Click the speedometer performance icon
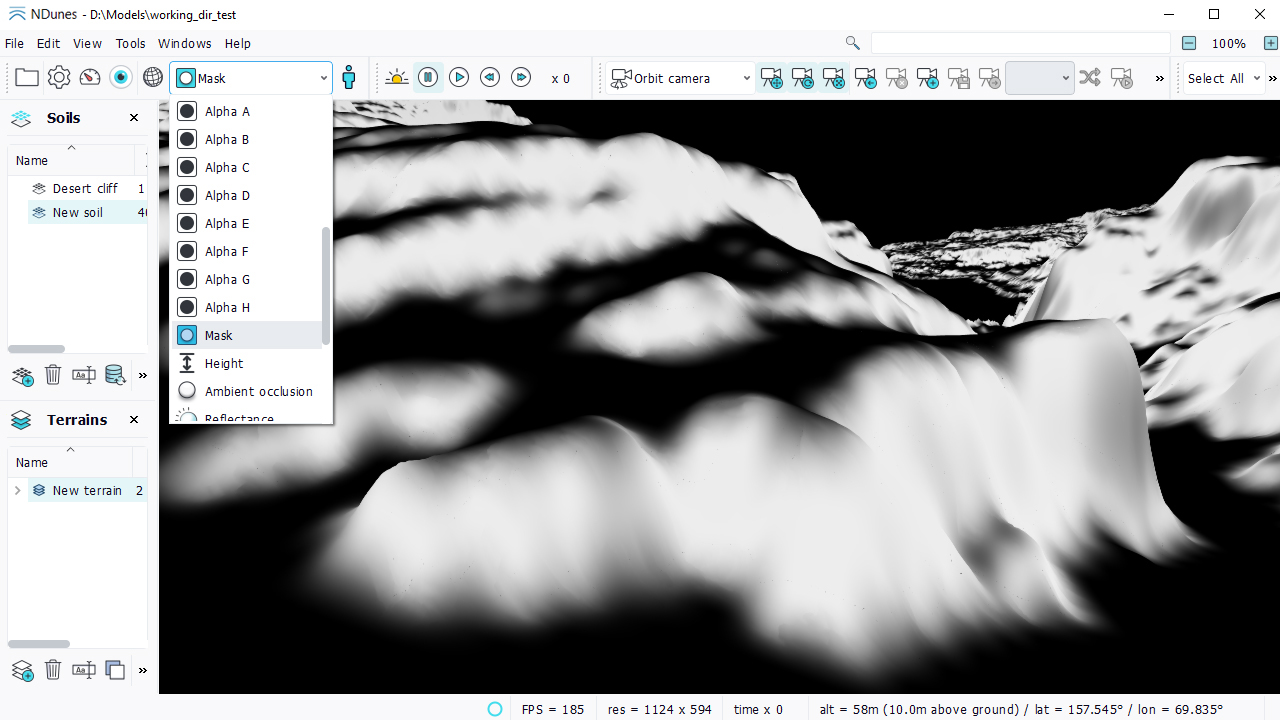 tap(90, 78)
